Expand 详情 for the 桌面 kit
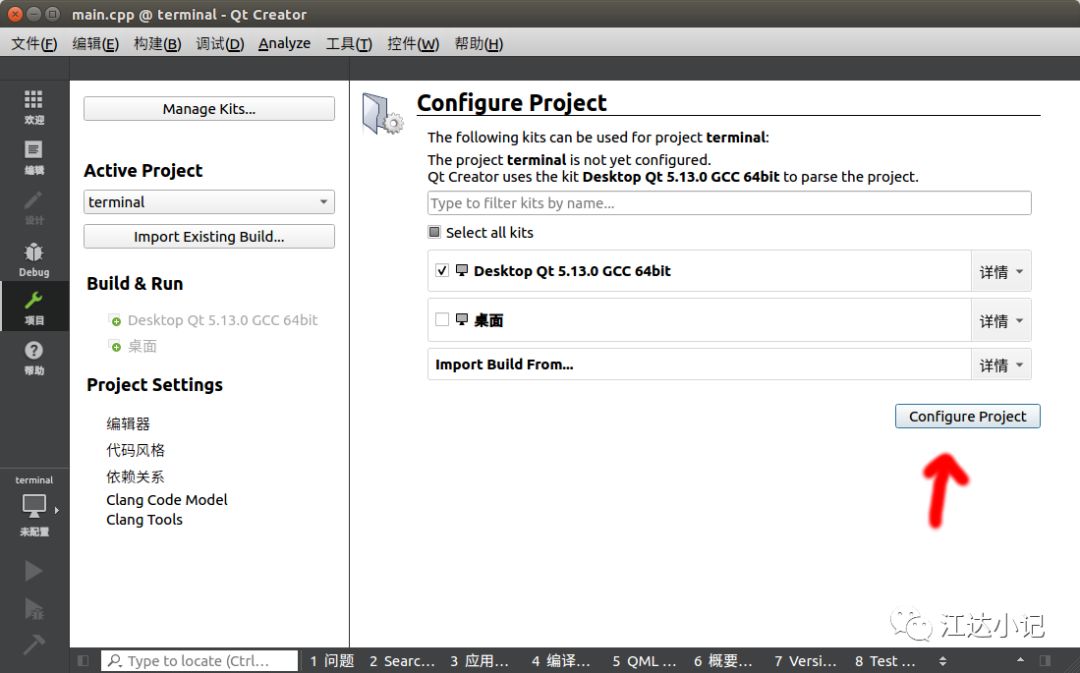The width and height of the screenshot is (1080, 673). [x=1001, y=321]
